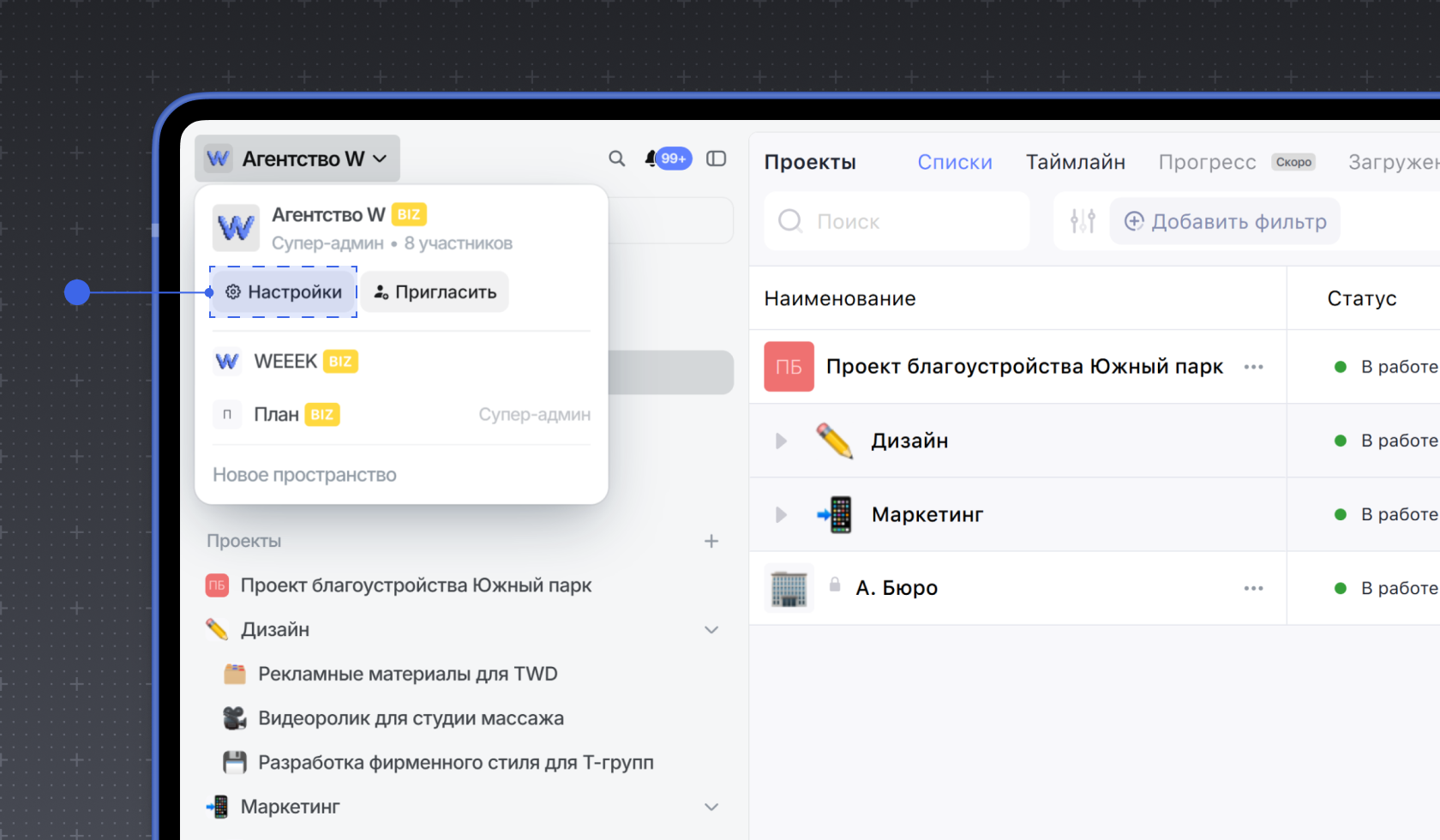This screenshot has width=1440, height=840.
Task: Open the Агентство W workspace dropdown
Action: point(297,159)
